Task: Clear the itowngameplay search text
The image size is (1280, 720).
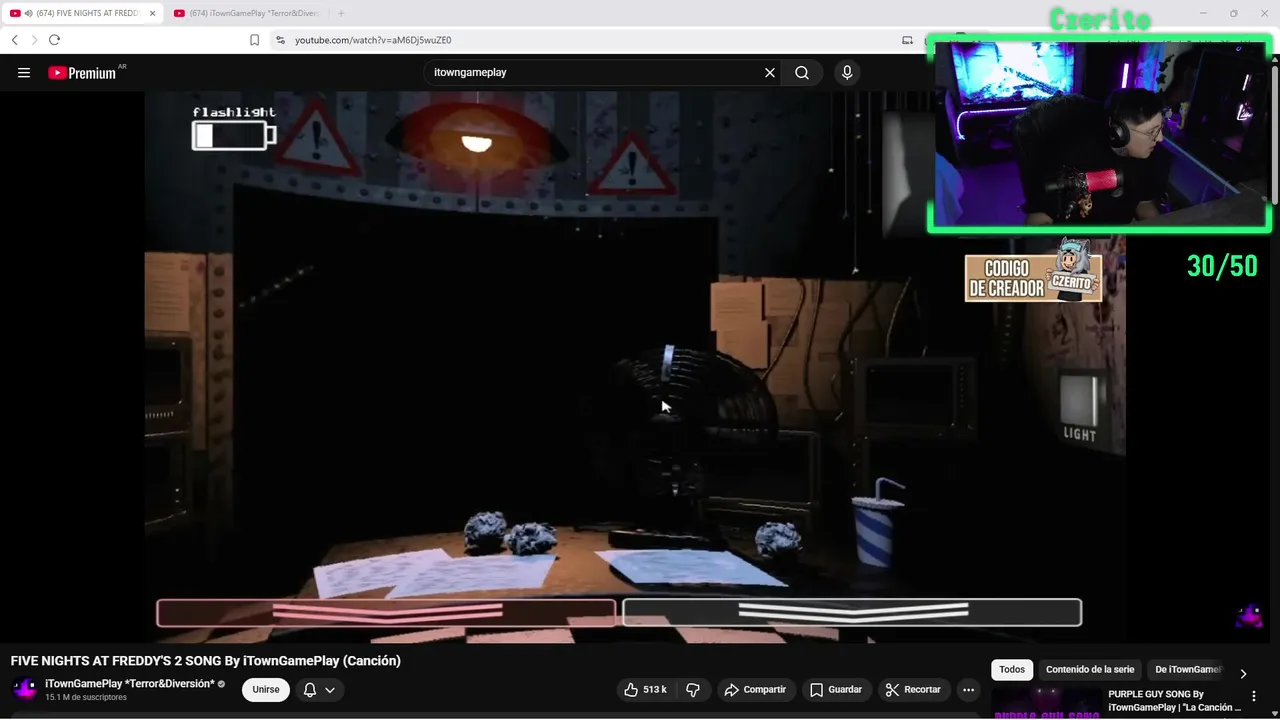Action: 770,73
